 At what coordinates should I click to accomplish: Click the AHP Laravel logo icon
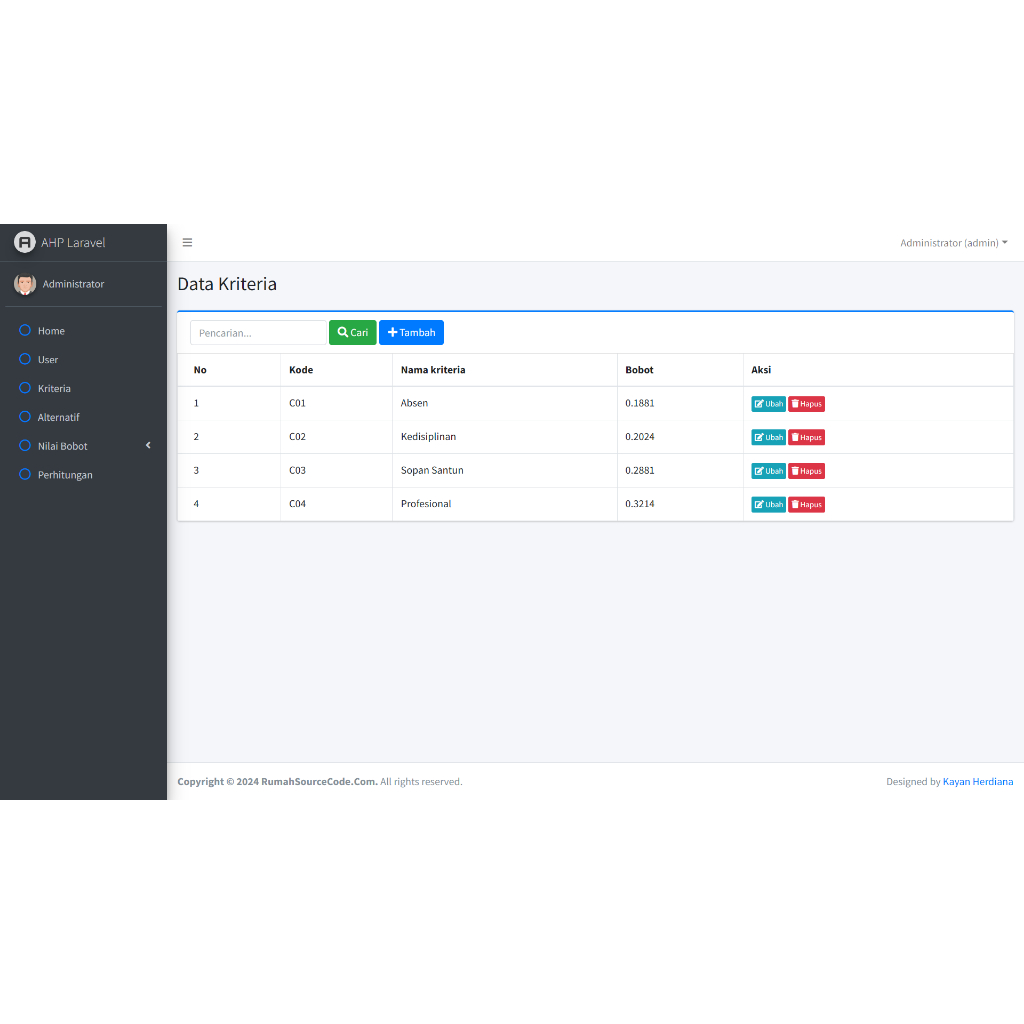click(24, 242)
